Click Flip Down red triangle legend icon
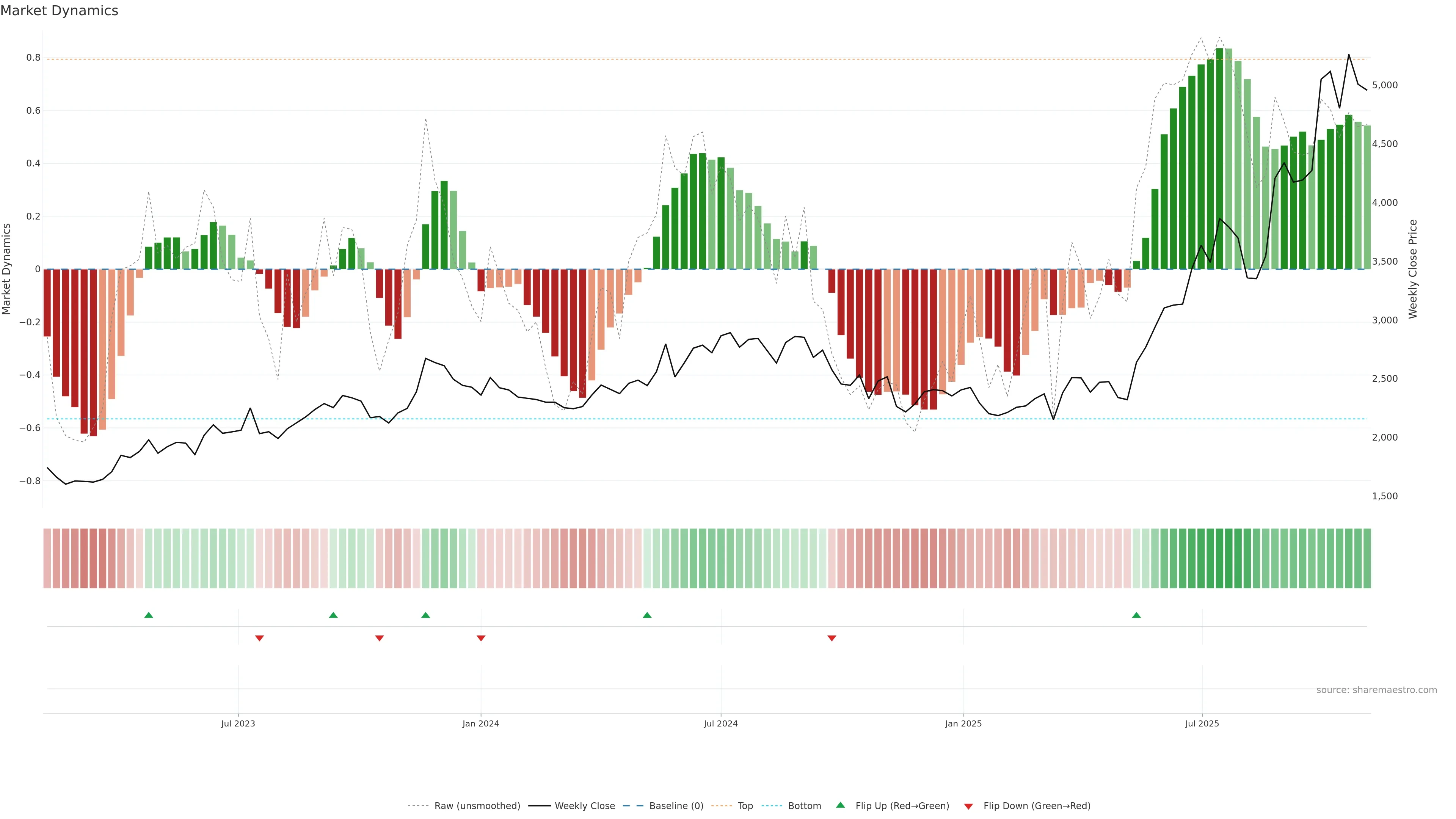The width and height of the screenshot is (1456, 819). pyautogui.click(x=968, y=806)
